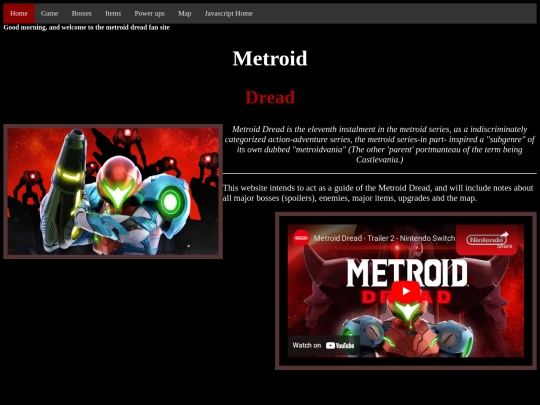540x405 pixels.
Task: Open the Power ups page
Action: [149, 13]
